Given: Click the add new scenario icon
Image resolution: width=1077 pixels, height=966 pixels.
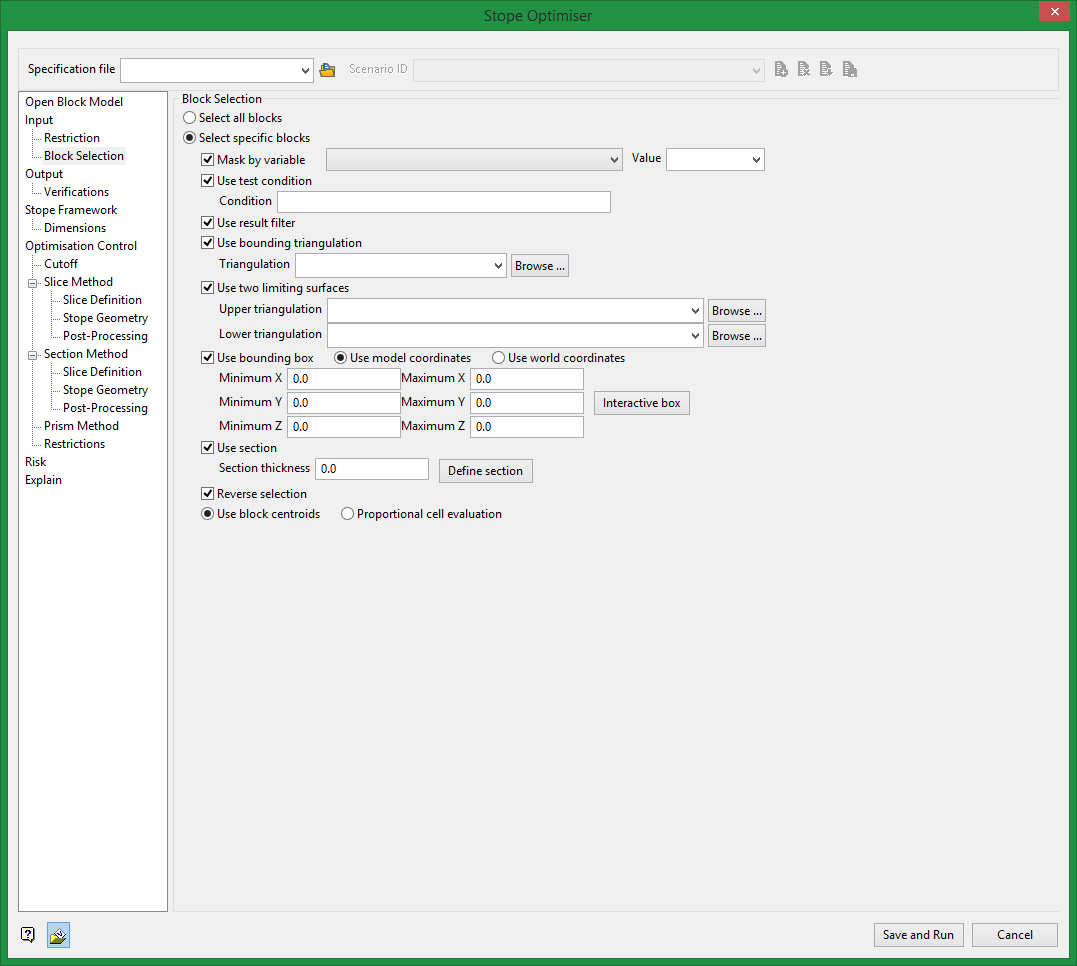Looking at the screenshot, I should point(782,70).
